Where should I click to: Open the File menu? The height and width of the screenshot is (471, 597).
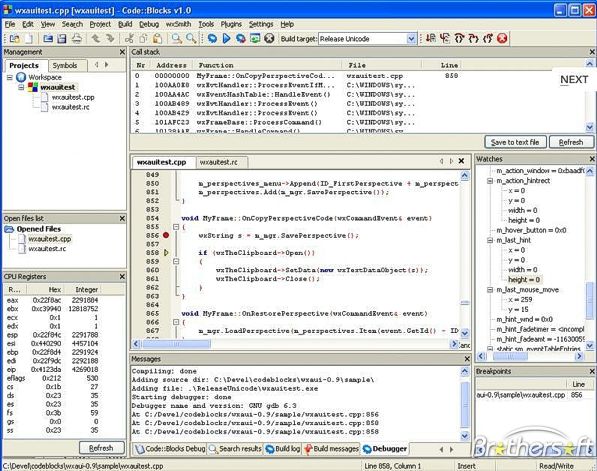[x=10, y=24]
